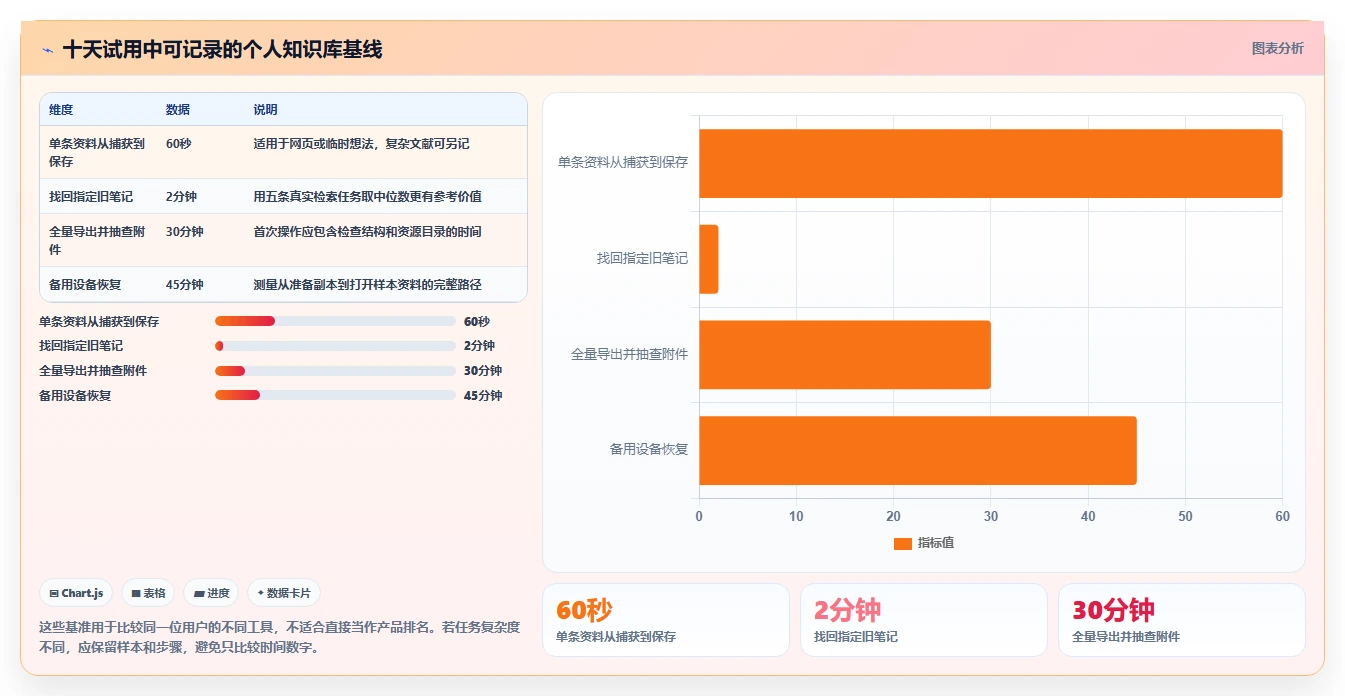
Task: Click the description starting 适用于网页或临时想法
Action: [x=361, y=144]
